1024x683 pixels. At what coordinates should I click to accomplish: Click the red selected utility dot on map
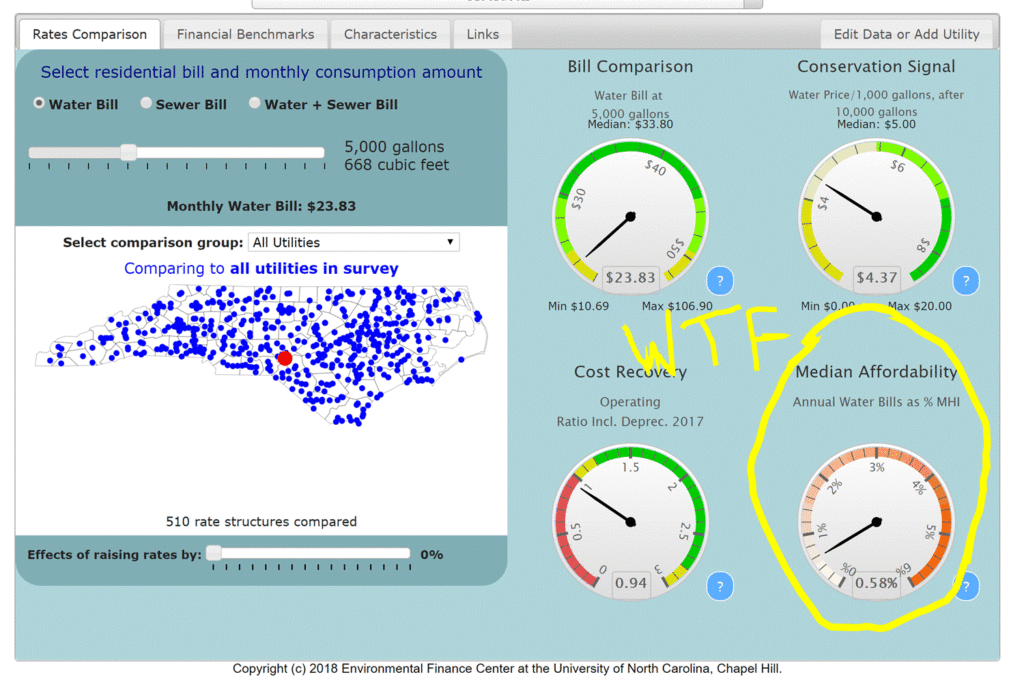[285, 358]
